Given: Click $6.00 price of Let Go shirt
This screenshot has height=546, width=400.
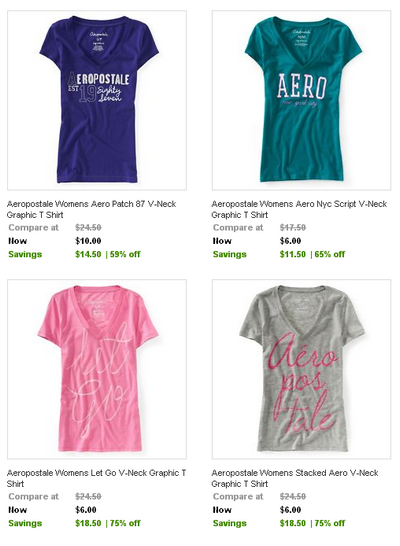Looking at the screenshot, I should pyautogui.click(x=86, y=510).
